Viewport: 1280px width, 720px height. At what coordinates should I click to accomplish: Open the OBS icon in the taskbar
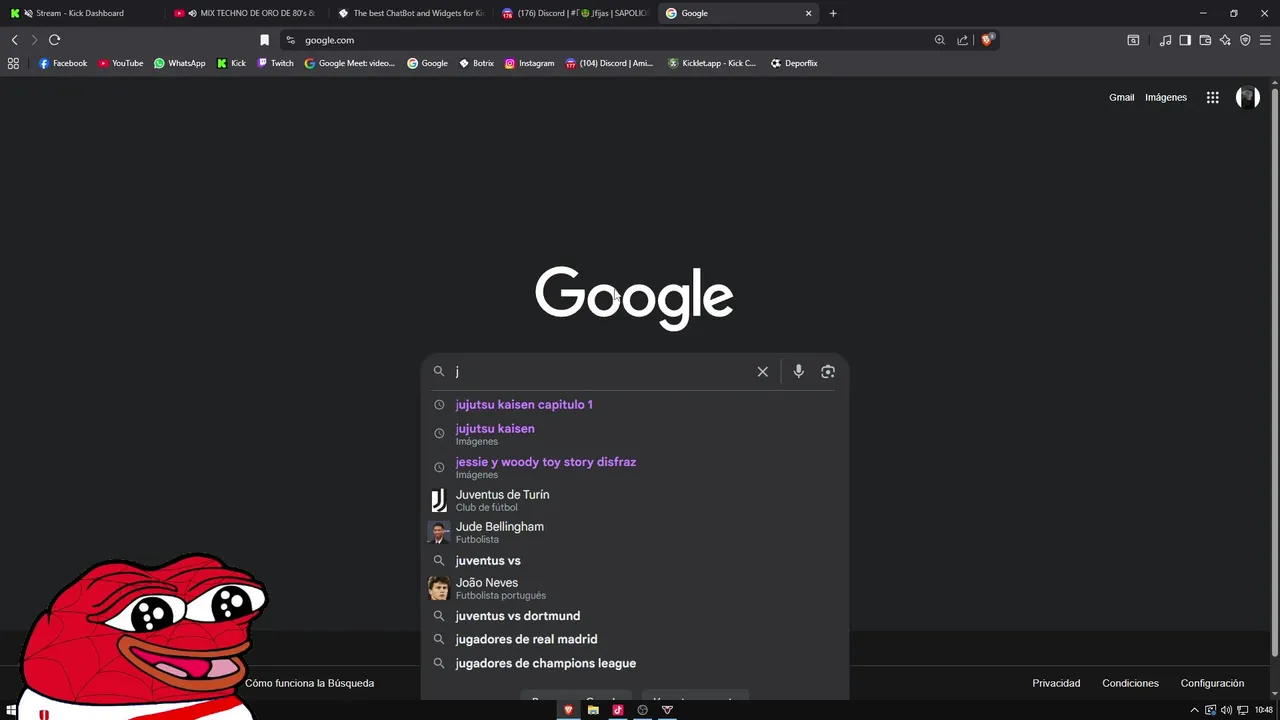(x=642, y=710)
